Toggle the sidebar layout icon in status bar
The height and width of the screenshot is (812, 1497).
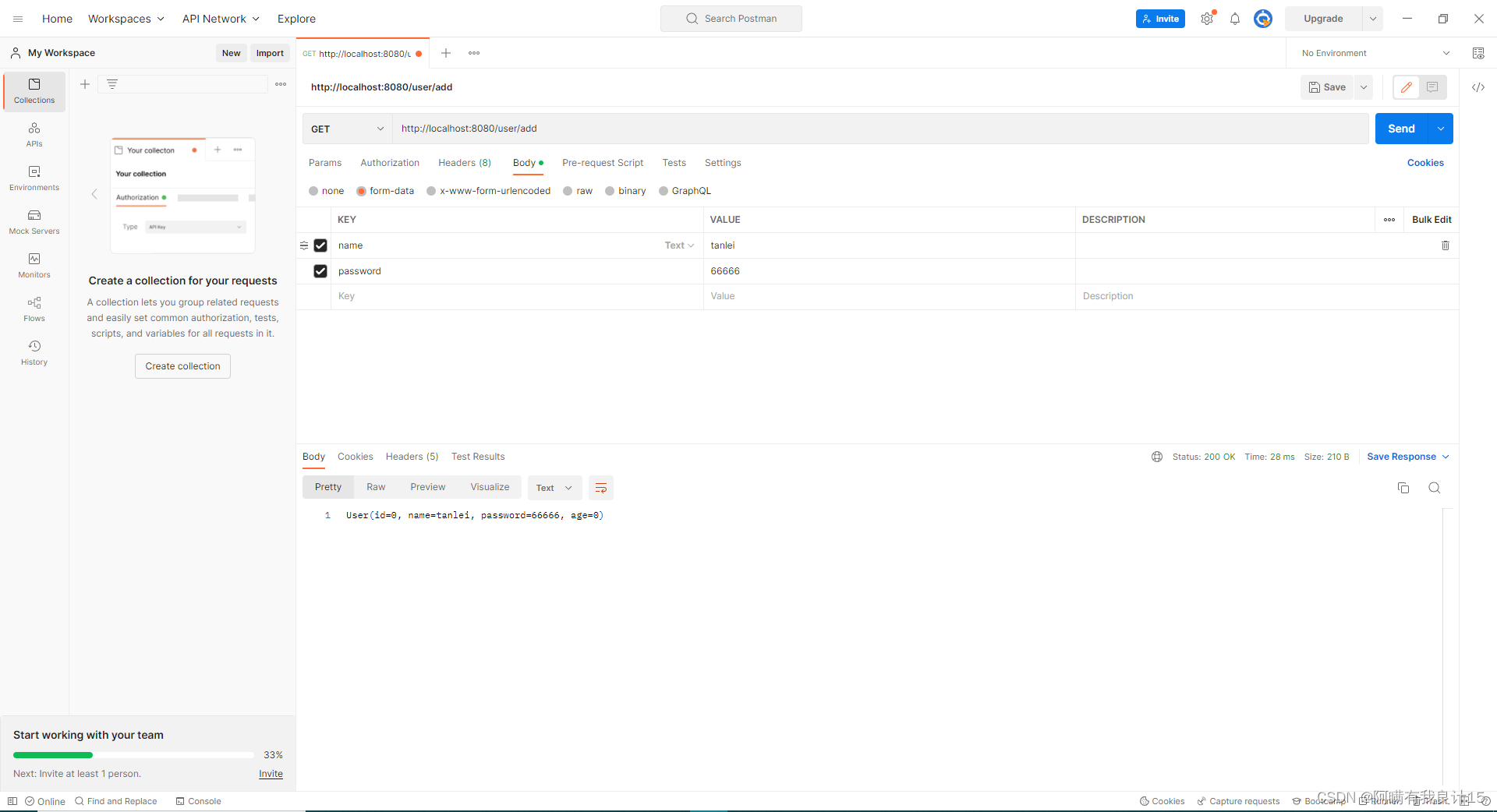pyautogui.click(x=12, y=801)
